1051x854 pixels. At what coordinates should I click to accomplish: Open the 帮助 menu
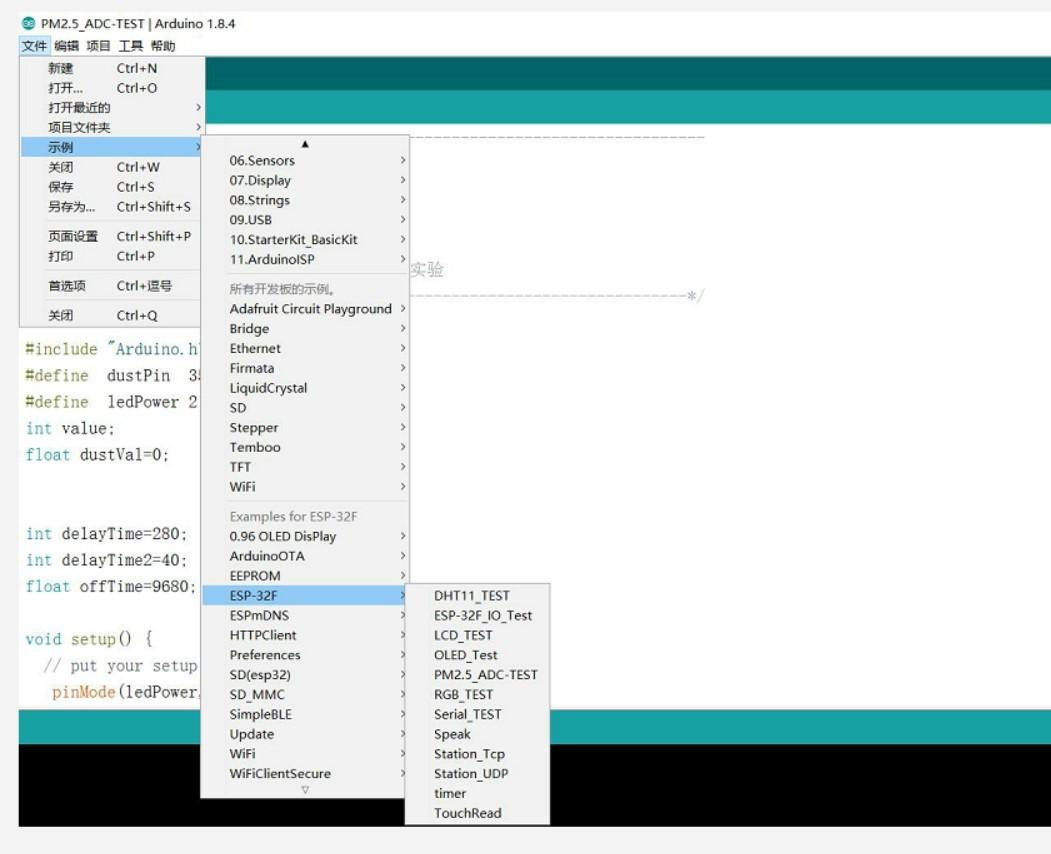162,46
